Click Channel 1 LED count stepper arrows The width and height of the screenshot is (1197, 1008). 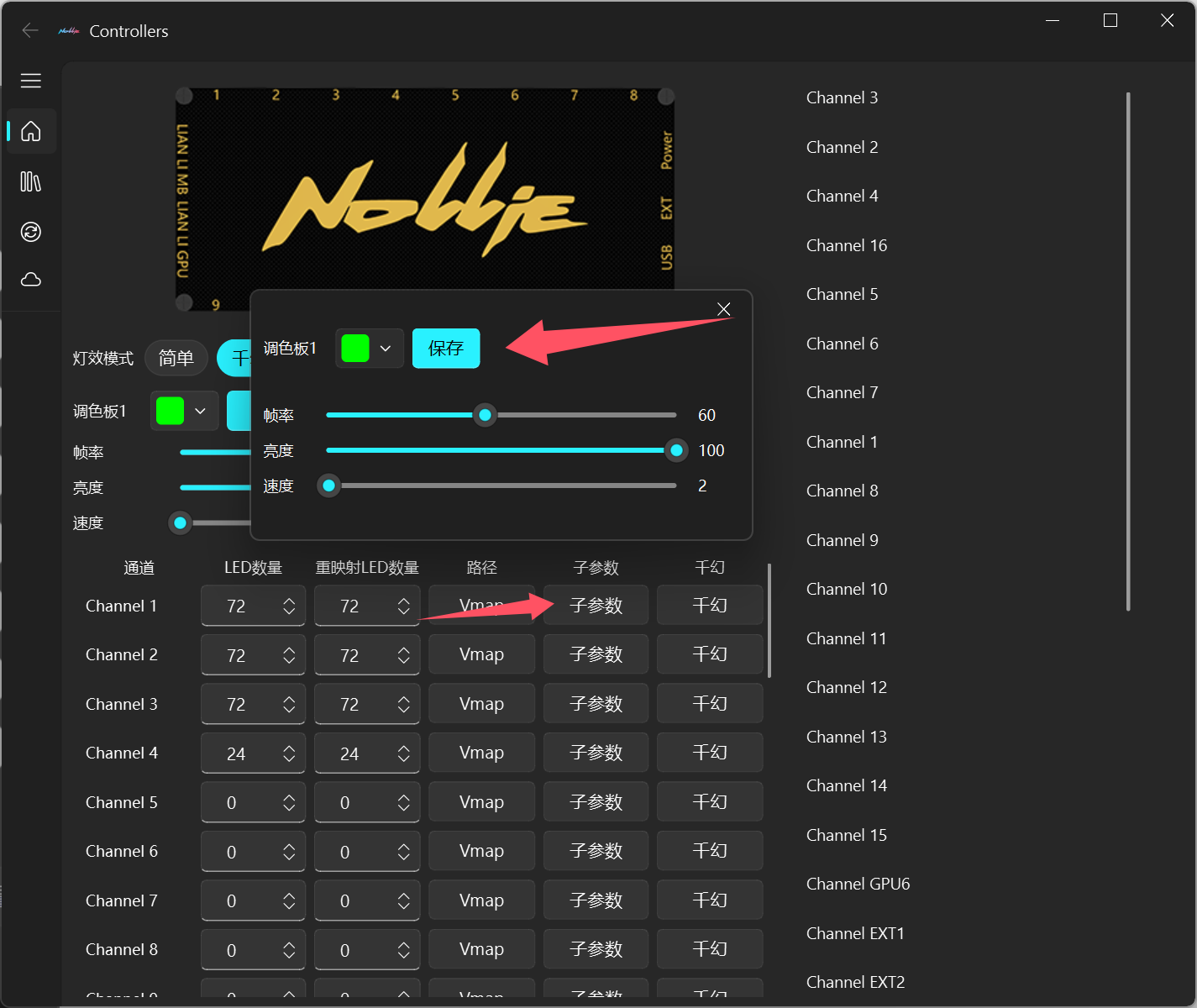(x=289, y=606)
